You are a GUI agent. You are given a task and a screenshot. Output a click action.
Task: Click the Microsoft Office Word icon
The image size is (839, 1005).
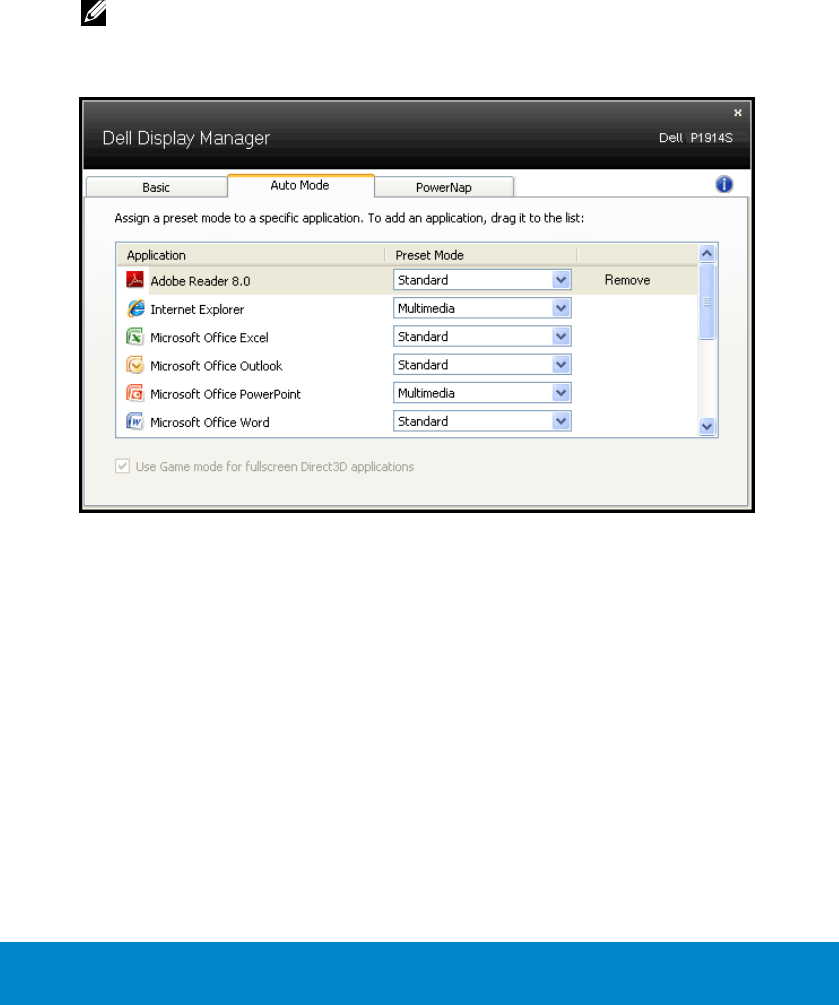pyautogui.click(x=135, y=421)
